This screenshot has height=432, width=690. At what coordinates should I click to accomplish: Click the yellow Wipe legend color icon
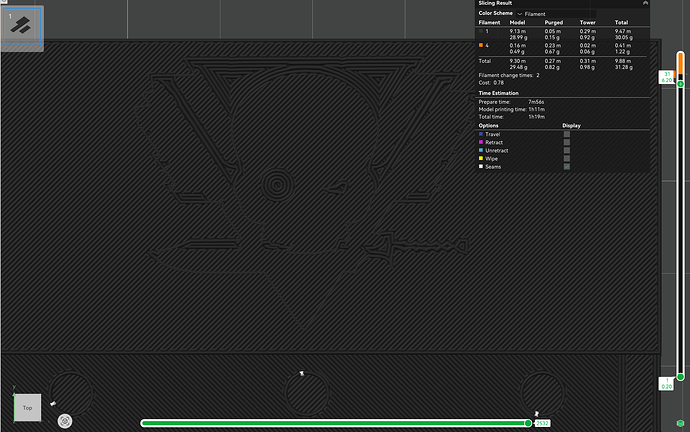click(x=481, y=158)
